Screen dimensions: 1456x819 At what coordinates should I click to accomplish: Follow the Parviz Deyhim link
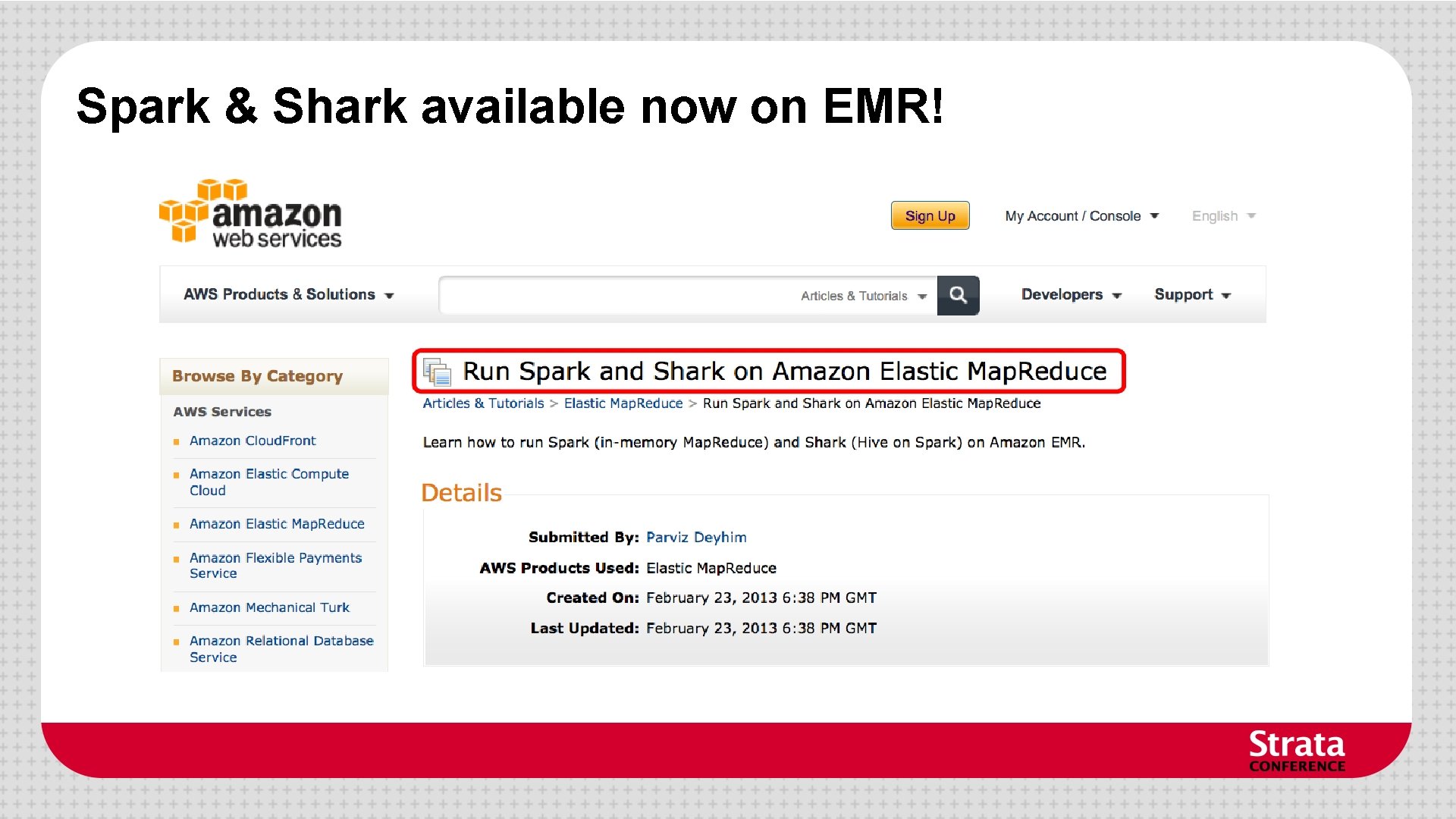click(695, 537)
